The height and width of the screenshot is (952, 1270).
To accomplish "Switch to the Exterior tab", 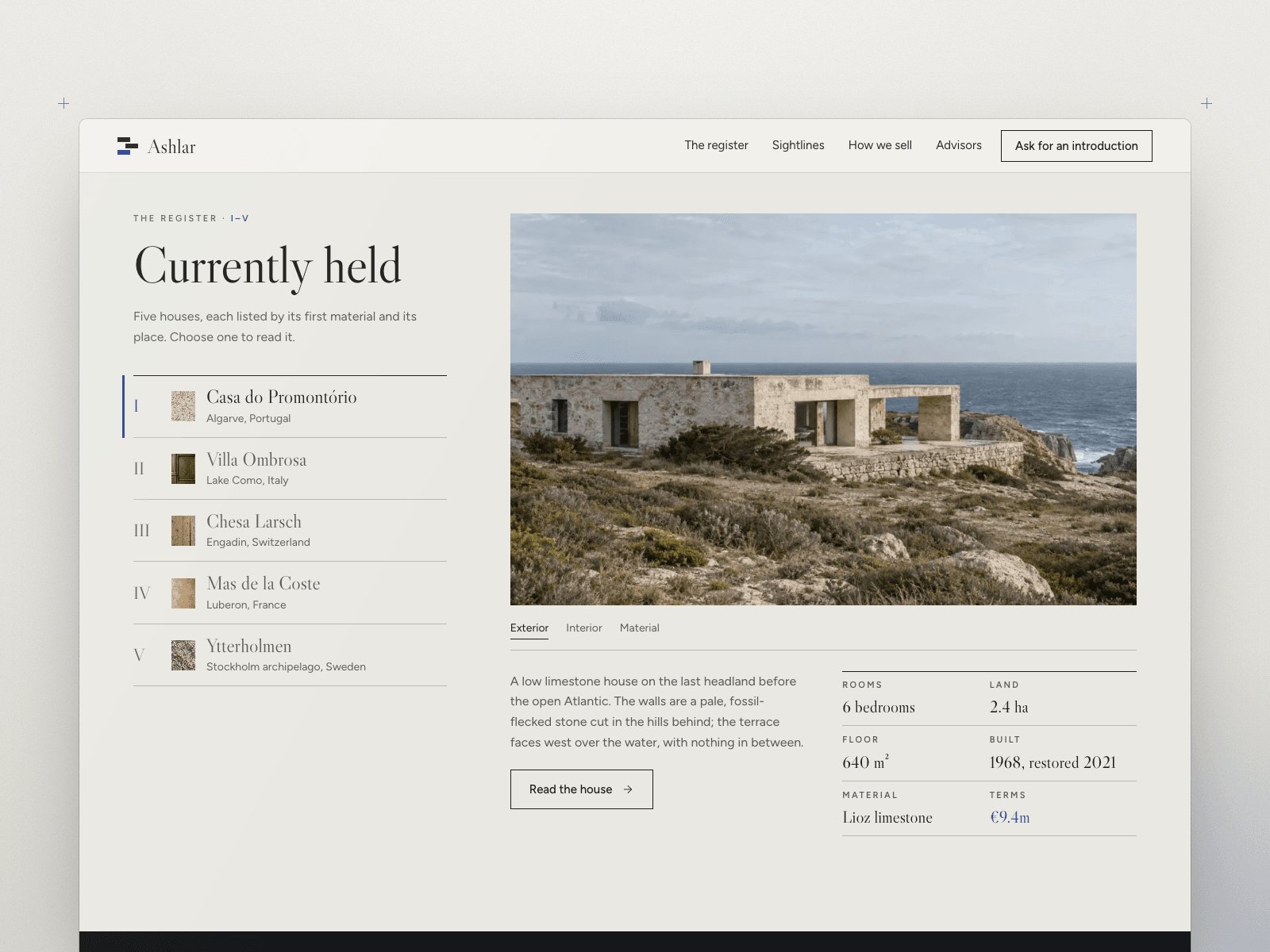I will 529,628.
